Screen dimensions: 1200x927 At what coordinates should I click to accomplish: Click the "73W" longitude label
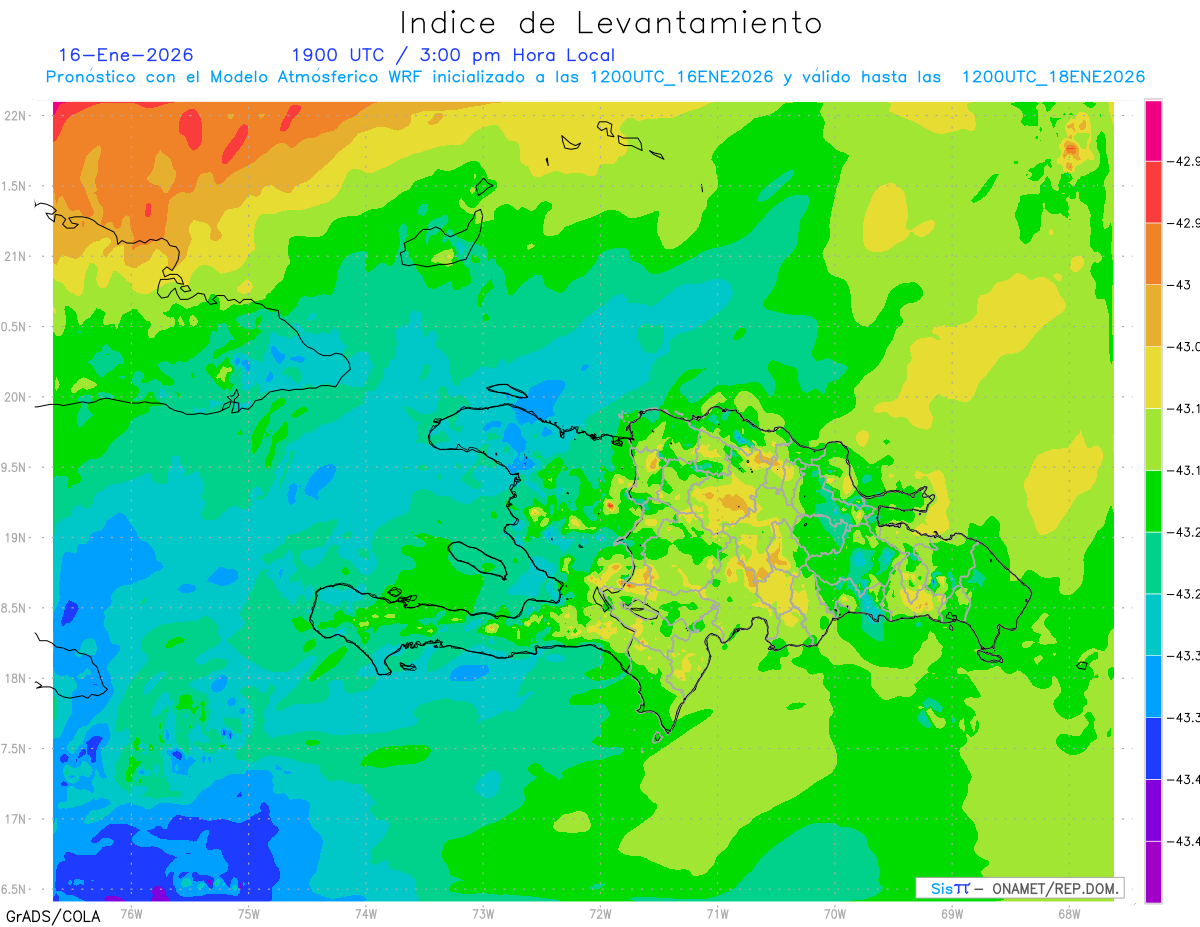tap(483, 913)
